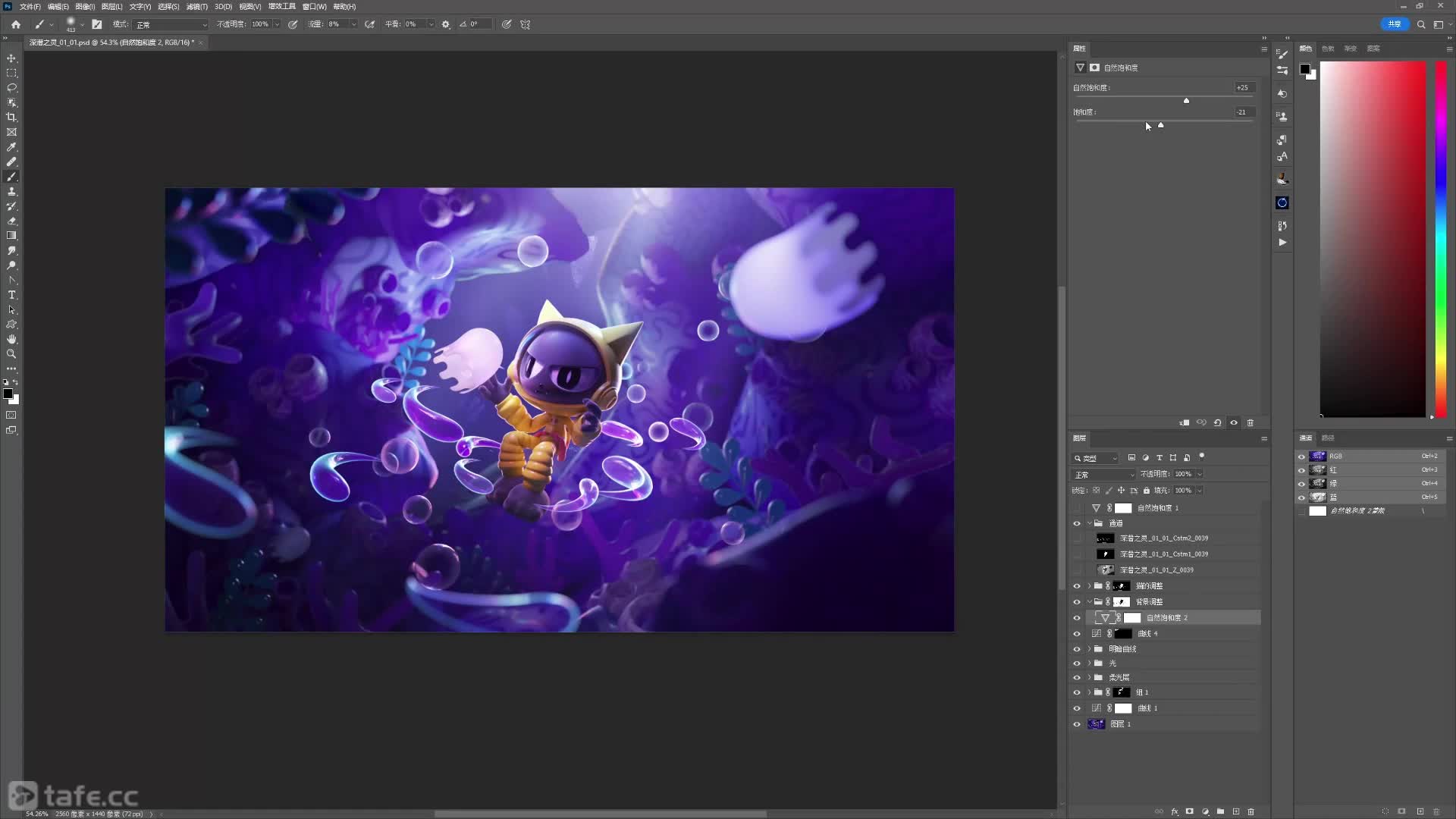Expand the 明暗曲线 group

1090,649
